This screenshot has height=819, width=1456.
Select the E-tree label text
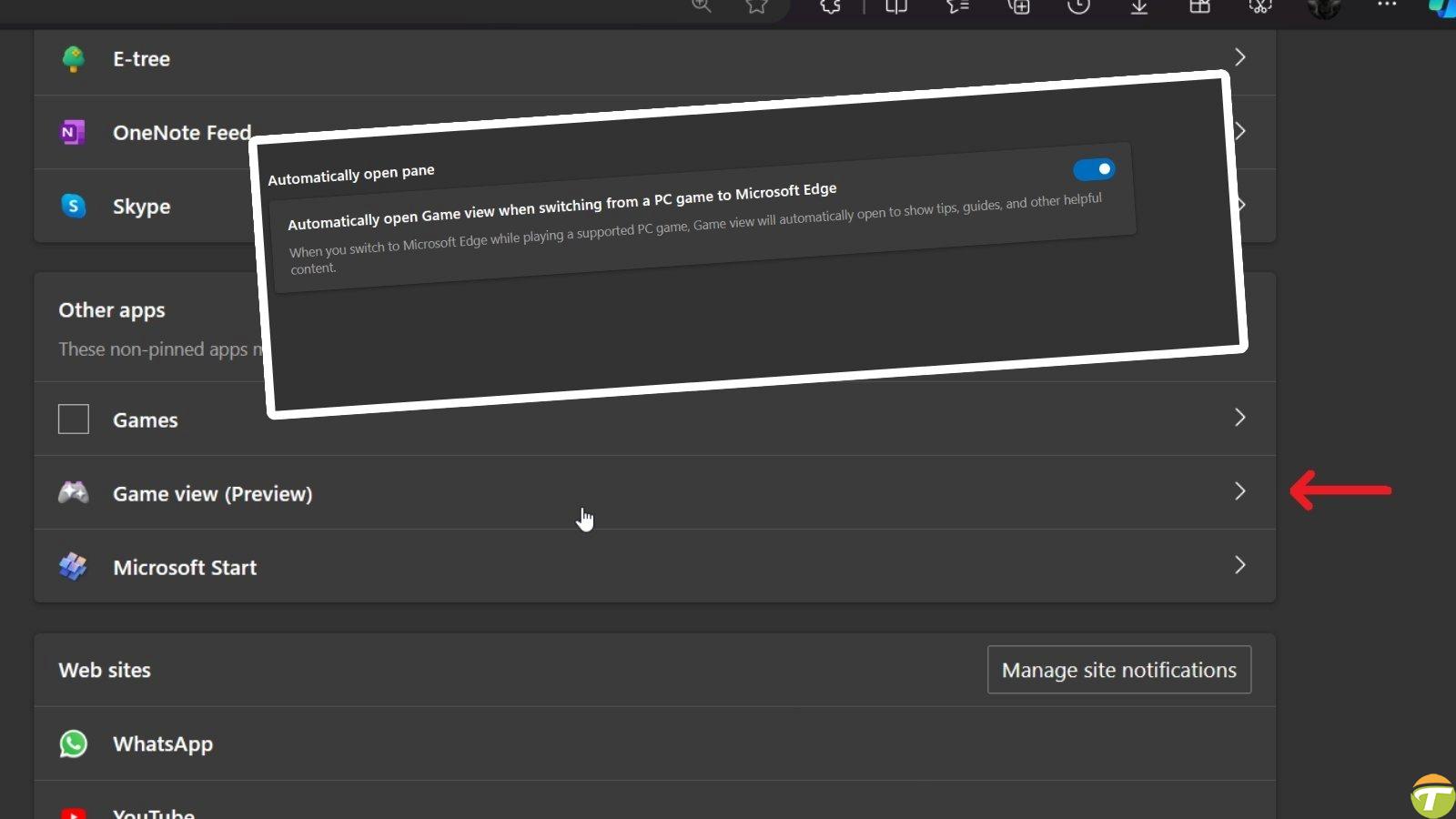pos(141,59)
